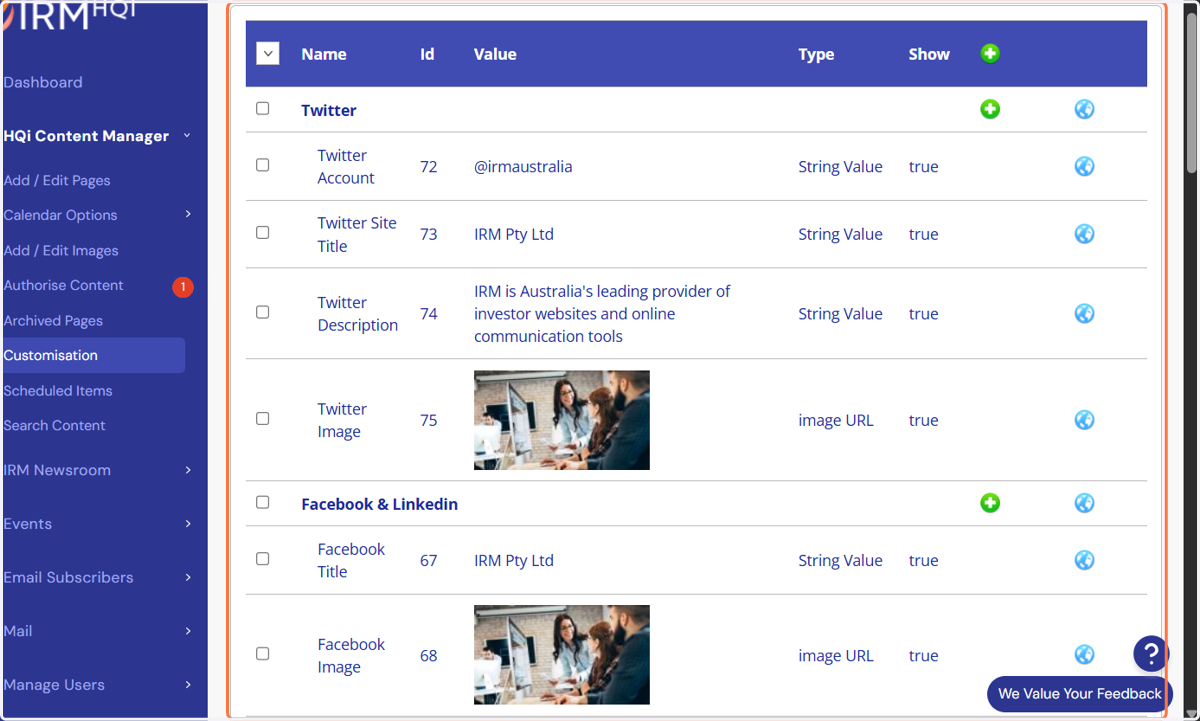Tick the Facebook & Linkedin group checkbox
This screenshot has width=1200, height=721.
(263, 502)
